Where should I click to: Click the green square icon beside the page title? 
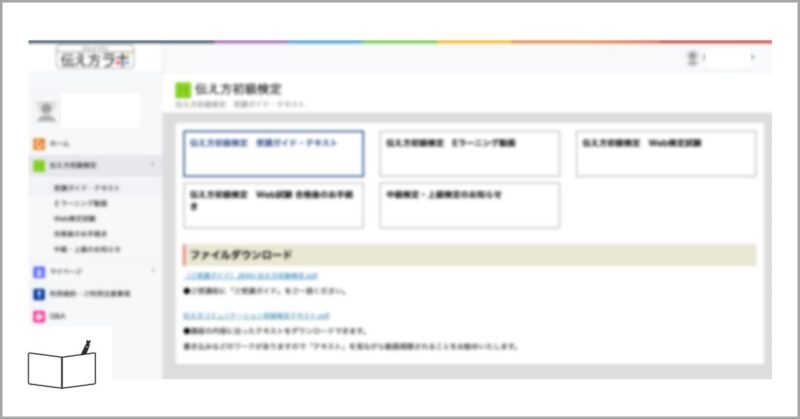tap(183, 90)
